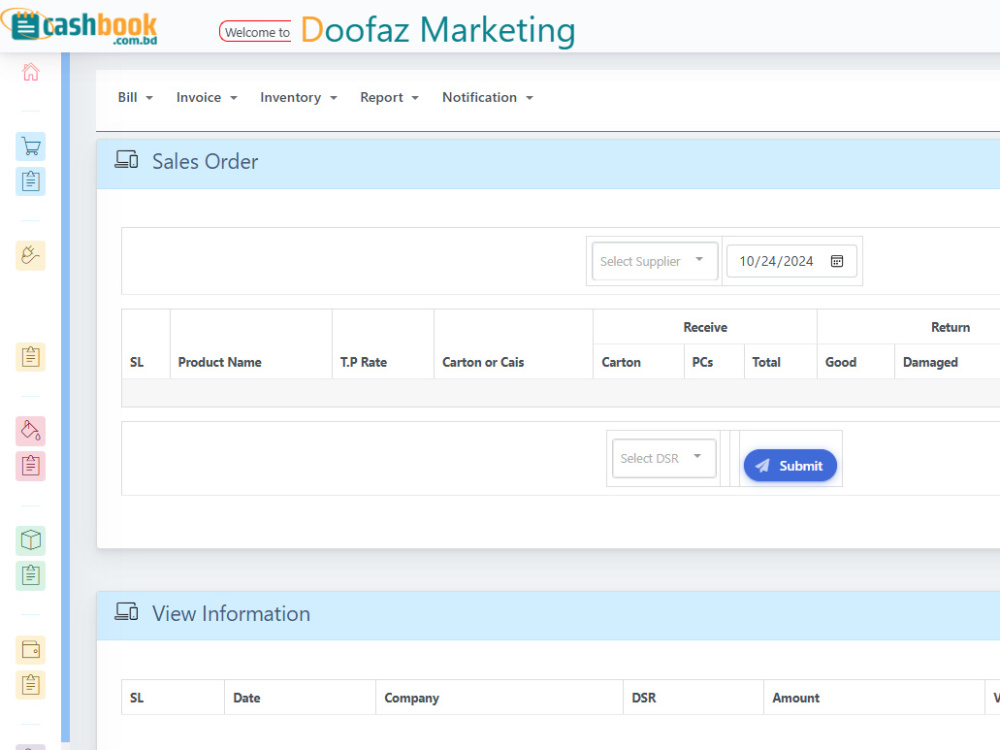Open the calendar picker icon in date field
1000x750 pixels.
pos(837,261)
